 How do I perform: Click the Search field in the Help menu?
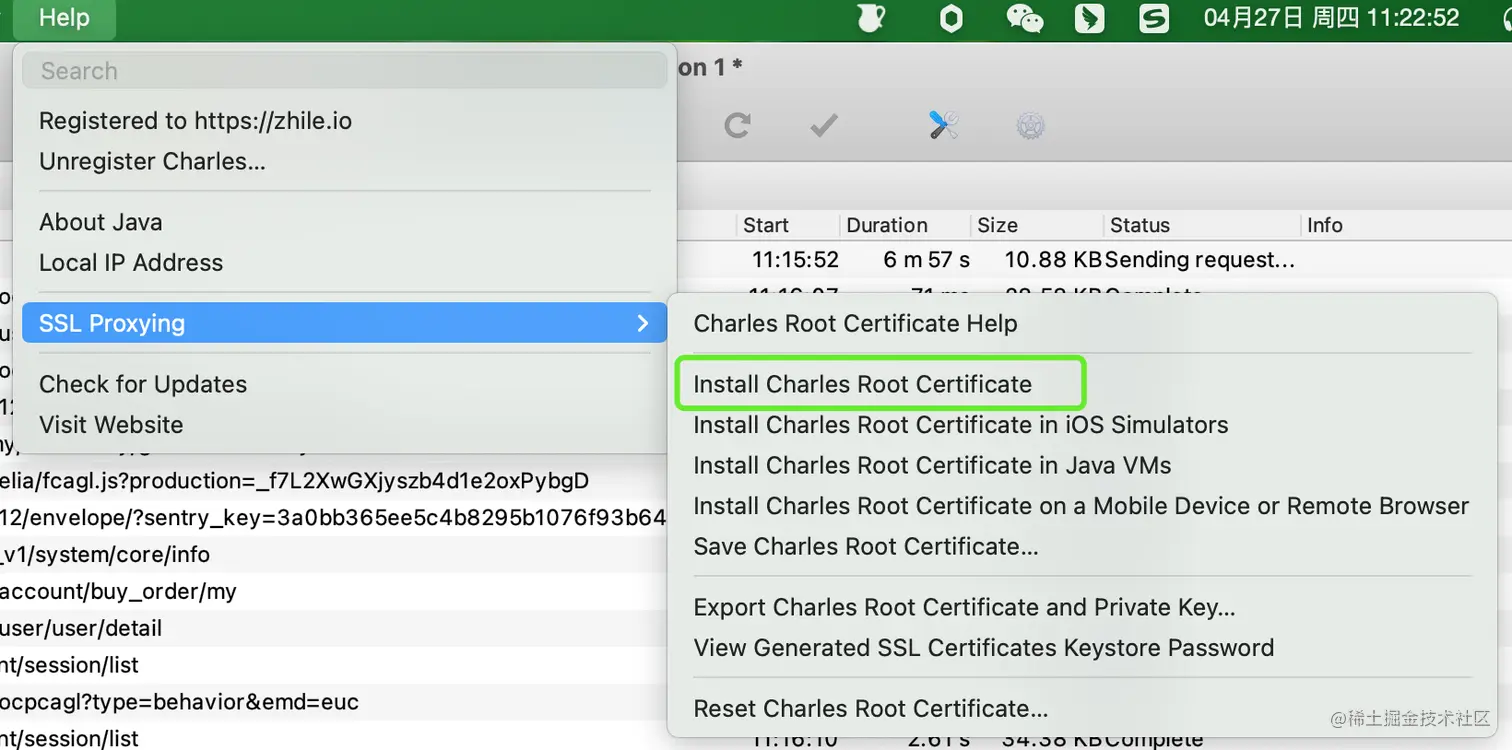coord(345,71)
